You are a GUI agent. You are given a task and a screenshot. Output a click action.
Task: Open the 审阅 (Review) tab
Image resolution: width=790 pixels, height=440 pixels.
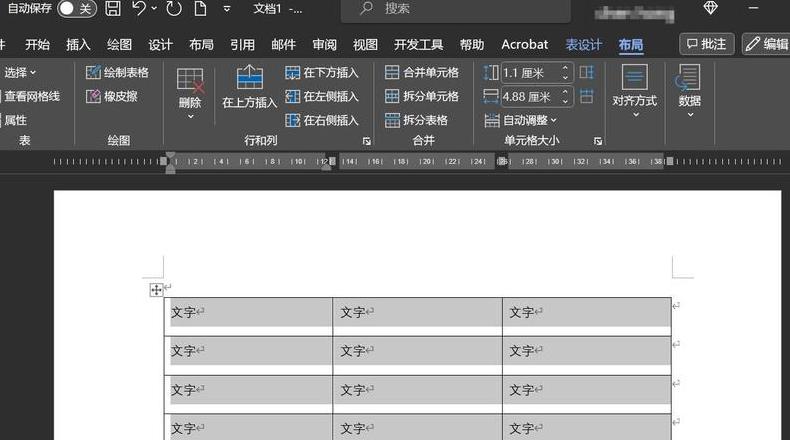[x=324, y=44]
